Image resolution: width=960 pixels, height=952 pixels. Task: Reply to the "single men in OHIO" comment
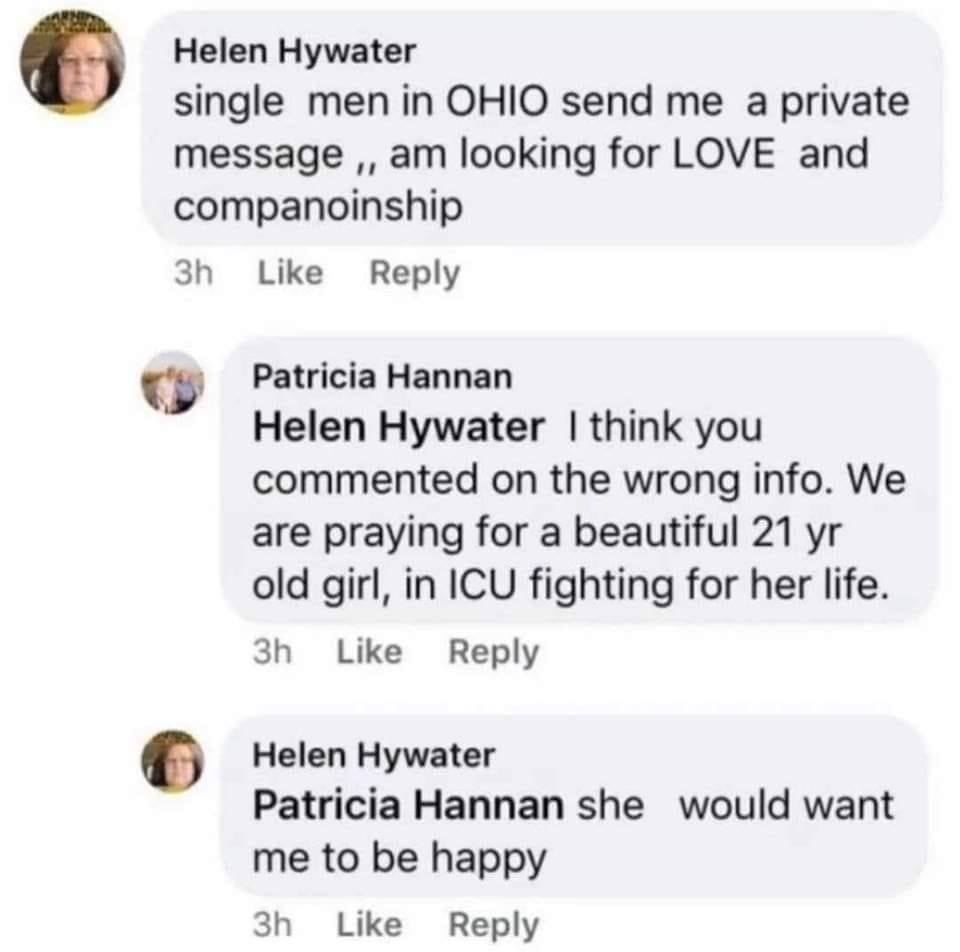tap(415, 273)
